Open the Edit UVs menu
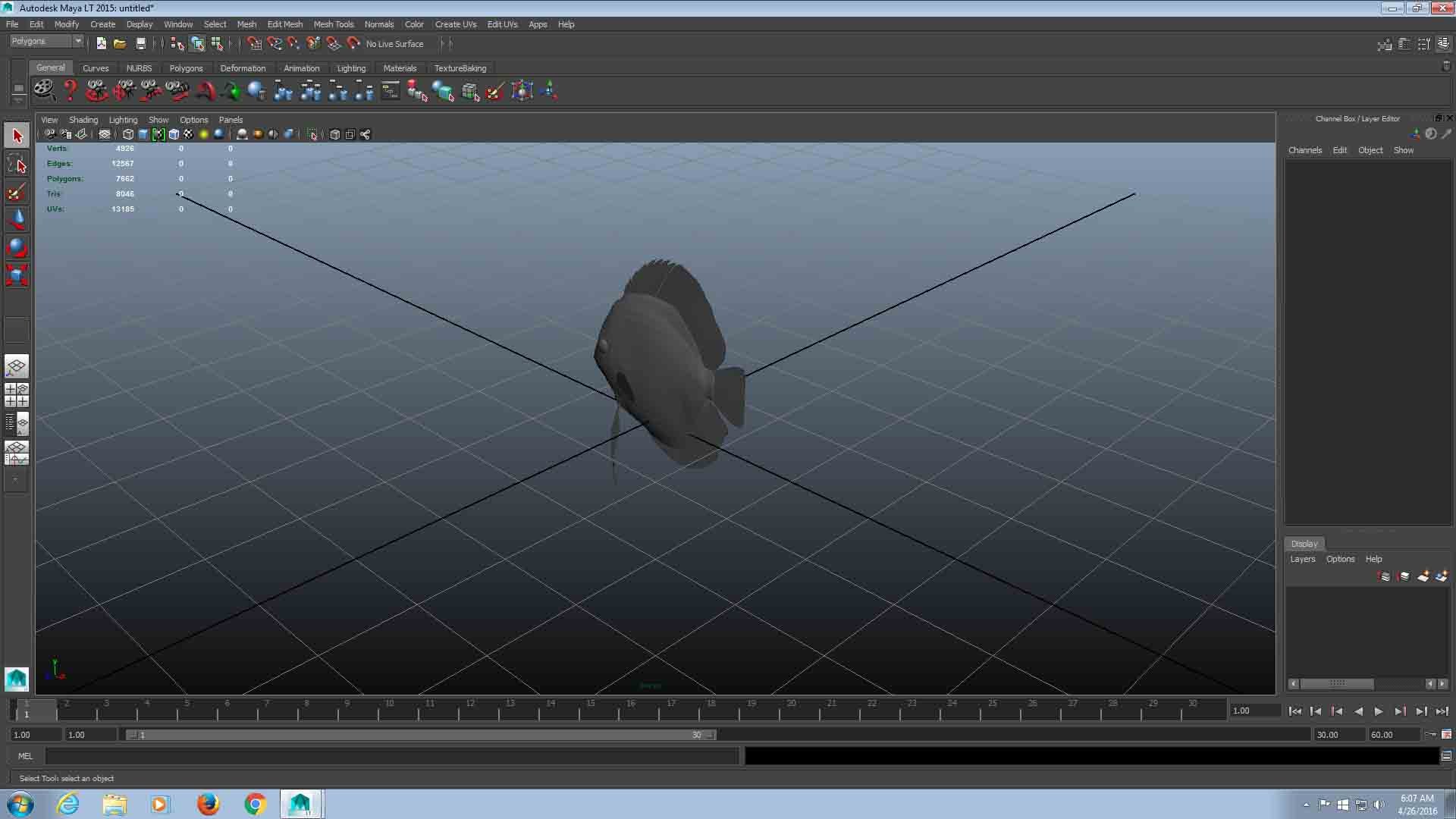Screen dimensions: 1456x819 (502, 24)
